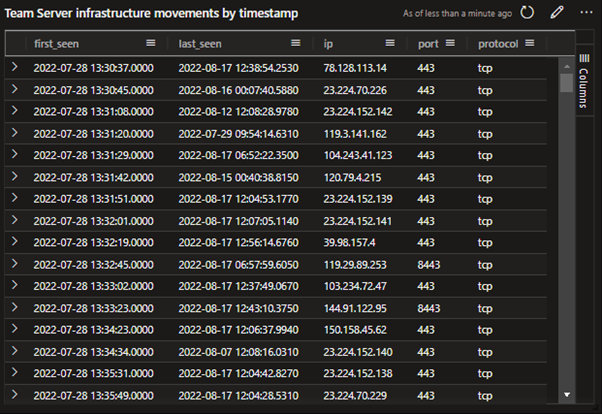Sort by port column header
The height and width of the screenshot is (414, 602).
[x=428, y=44]
